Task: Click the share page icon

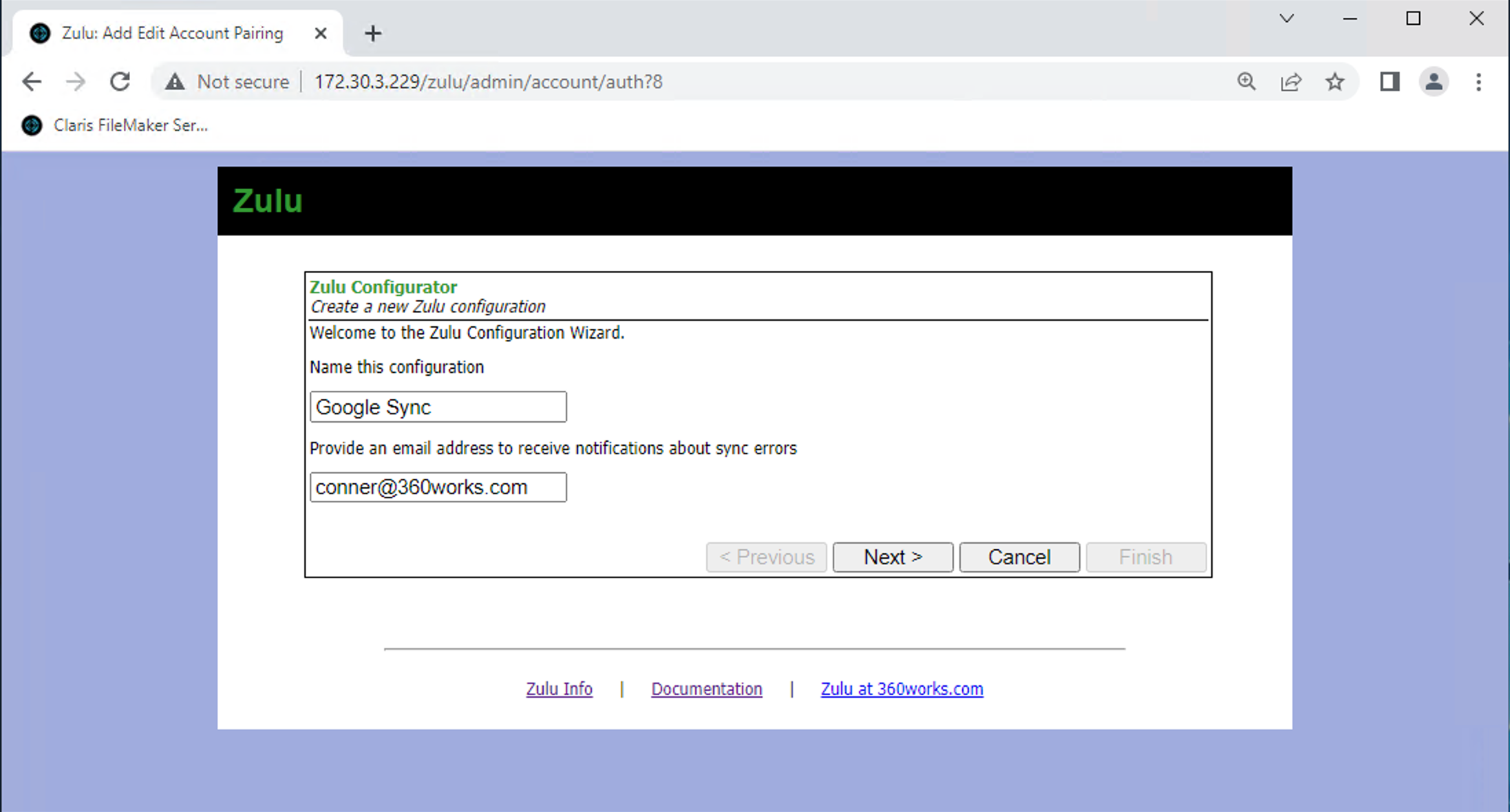Action: pyautogui.click(x=1290, y=82)
